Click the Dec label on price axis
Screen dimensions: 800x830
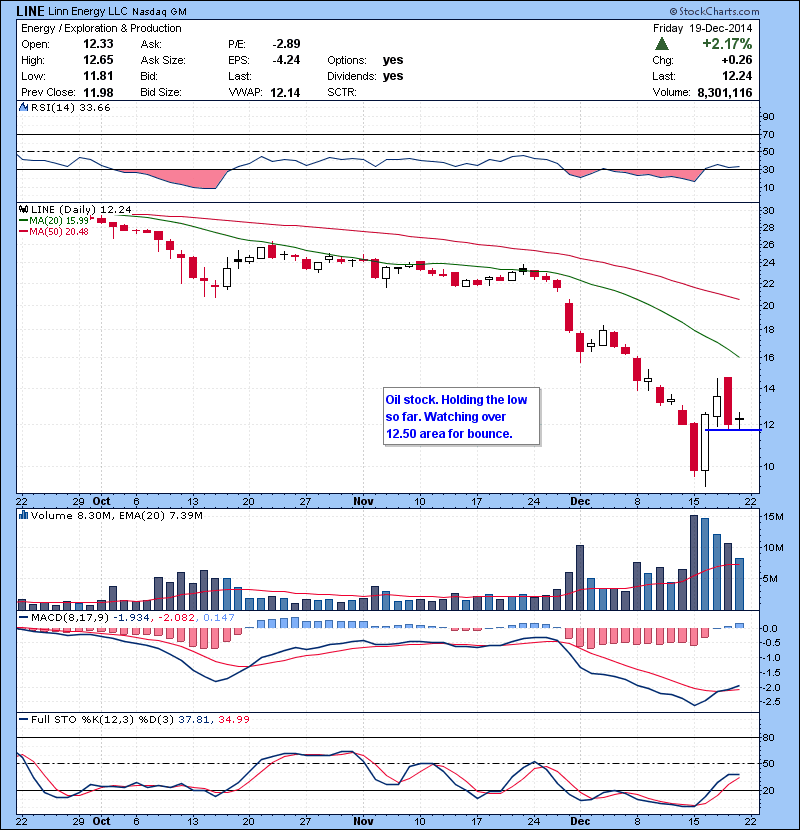(580, 501)
